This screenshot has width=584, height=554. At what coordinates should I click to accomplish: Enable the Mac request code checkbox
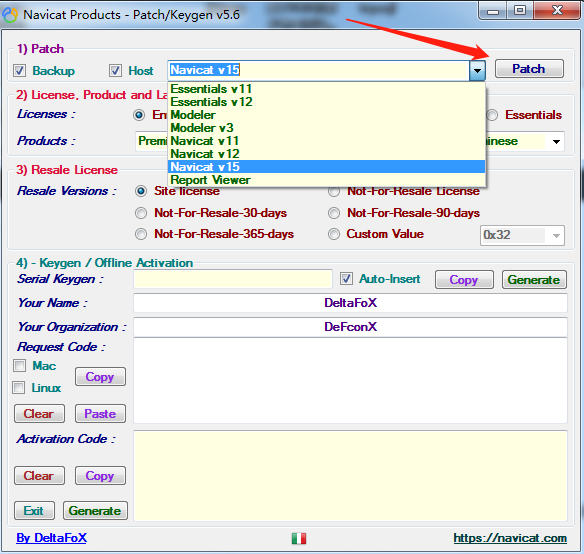tap(19, 366)
